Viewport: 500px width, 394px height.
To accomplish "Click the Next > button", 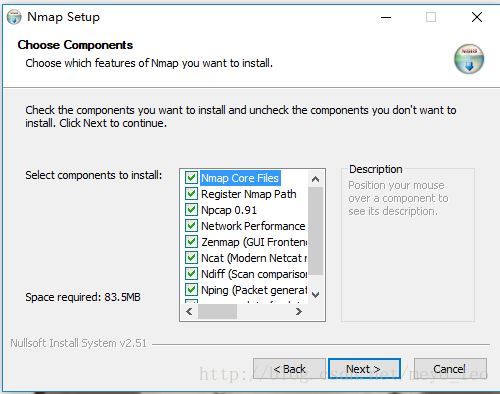I will [364, 369].
